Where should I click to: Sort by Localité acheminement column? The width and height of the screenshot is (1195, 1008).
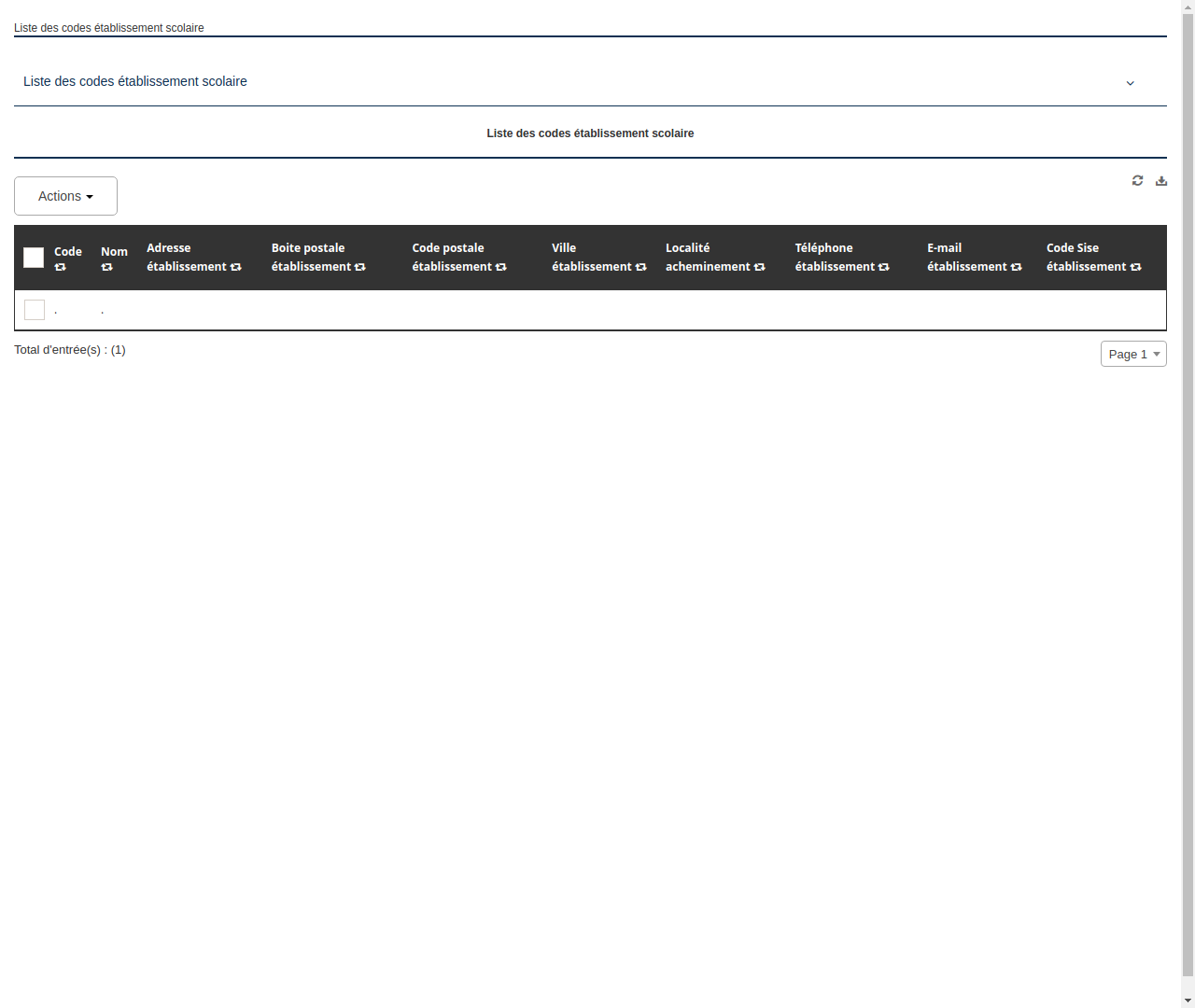[759, 267]
